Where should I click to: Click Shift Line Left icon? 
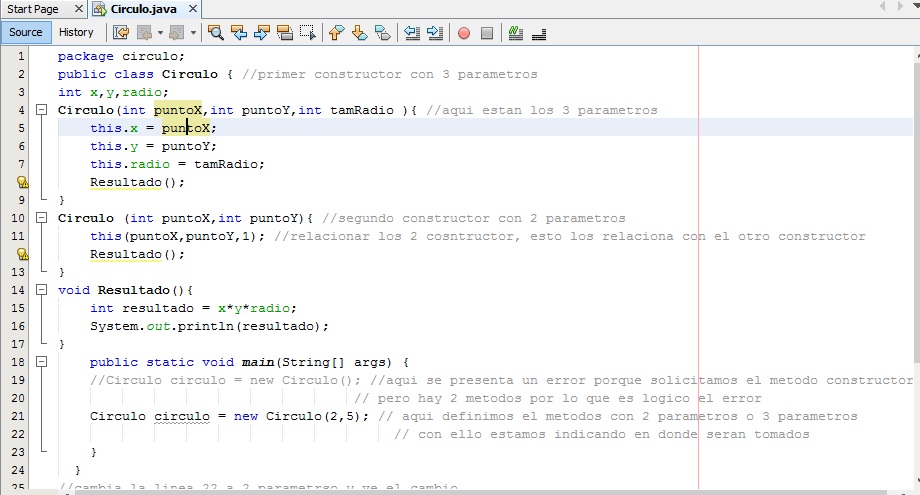tap(411, 32)
